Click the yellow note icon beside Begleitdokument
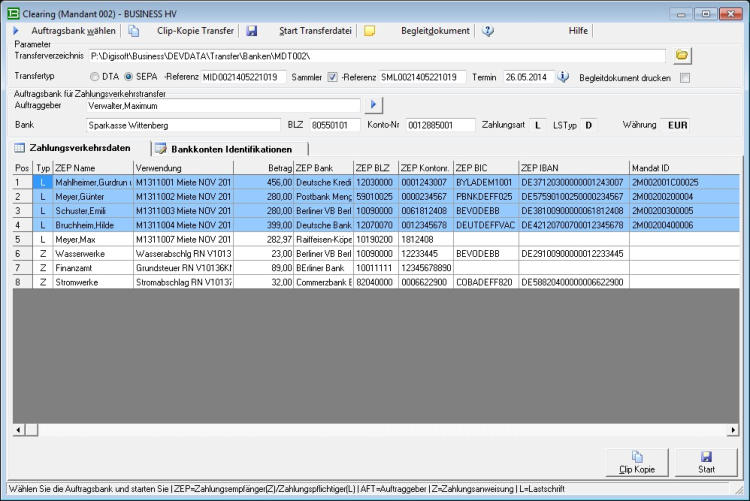The width and height of the screenshot is (750, 501). click(x=369, y=31)
